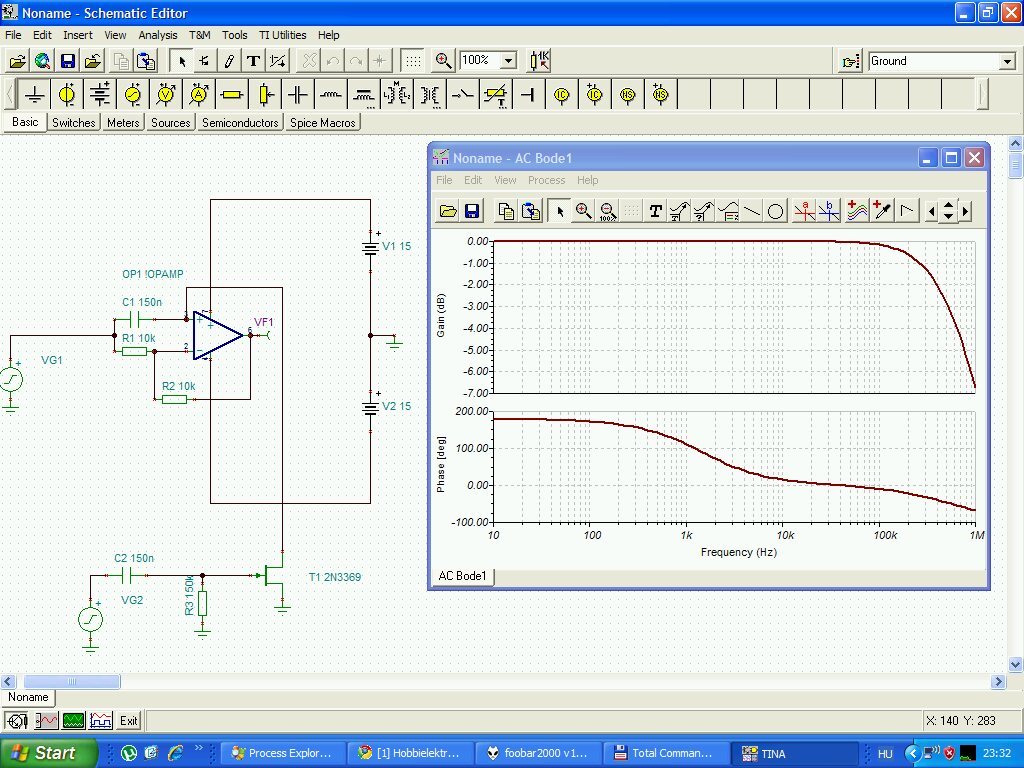This screenshot has height=768, width=1024.
Task: Select the resistor component icon
Action: click(232, 95)
